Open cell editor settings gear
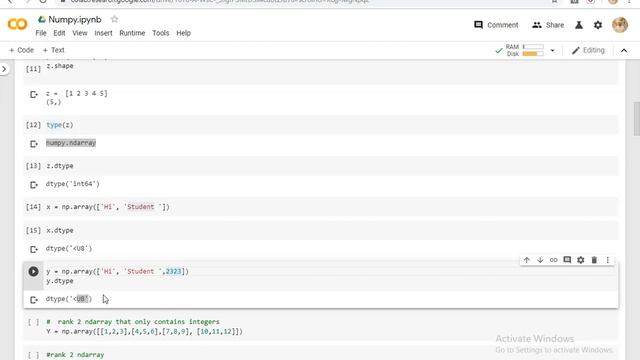This screenshot has width=640, height=360. pyautogui.click(x=580, y=260)
